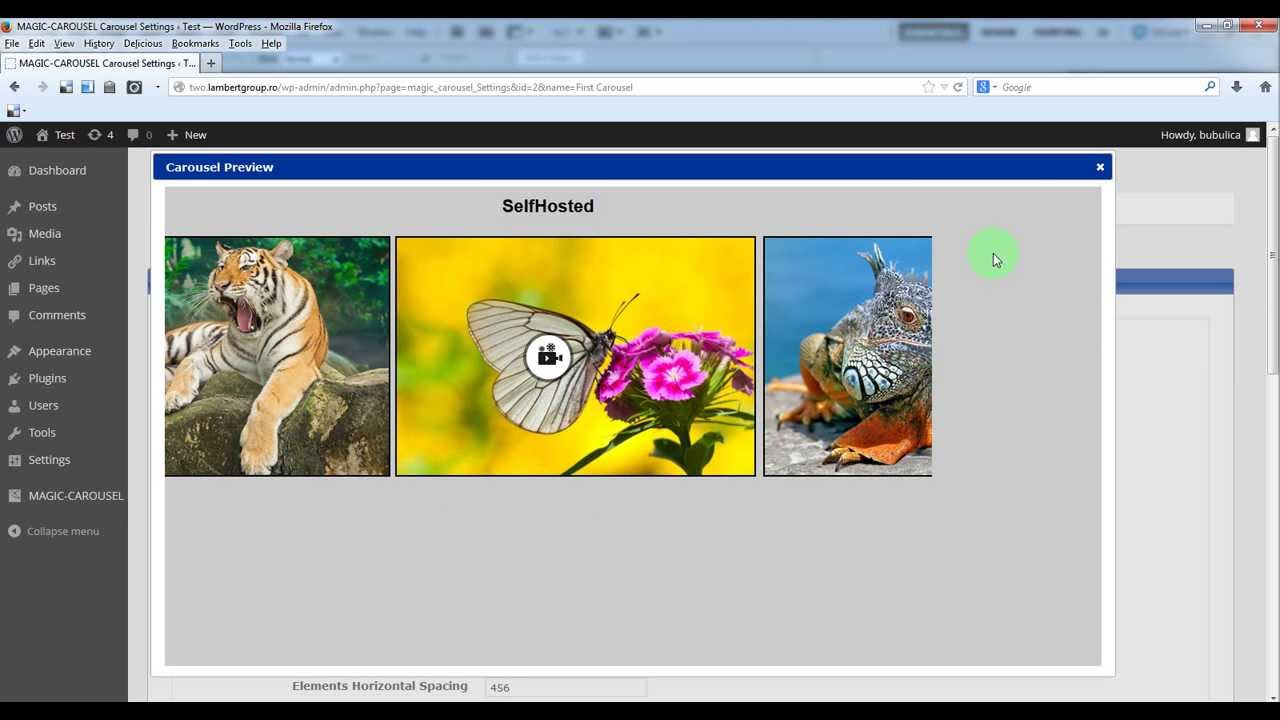This screenshot has width=1280, height=720.
Task: Close the Carousel Preview dialog
Action: 1100,167
